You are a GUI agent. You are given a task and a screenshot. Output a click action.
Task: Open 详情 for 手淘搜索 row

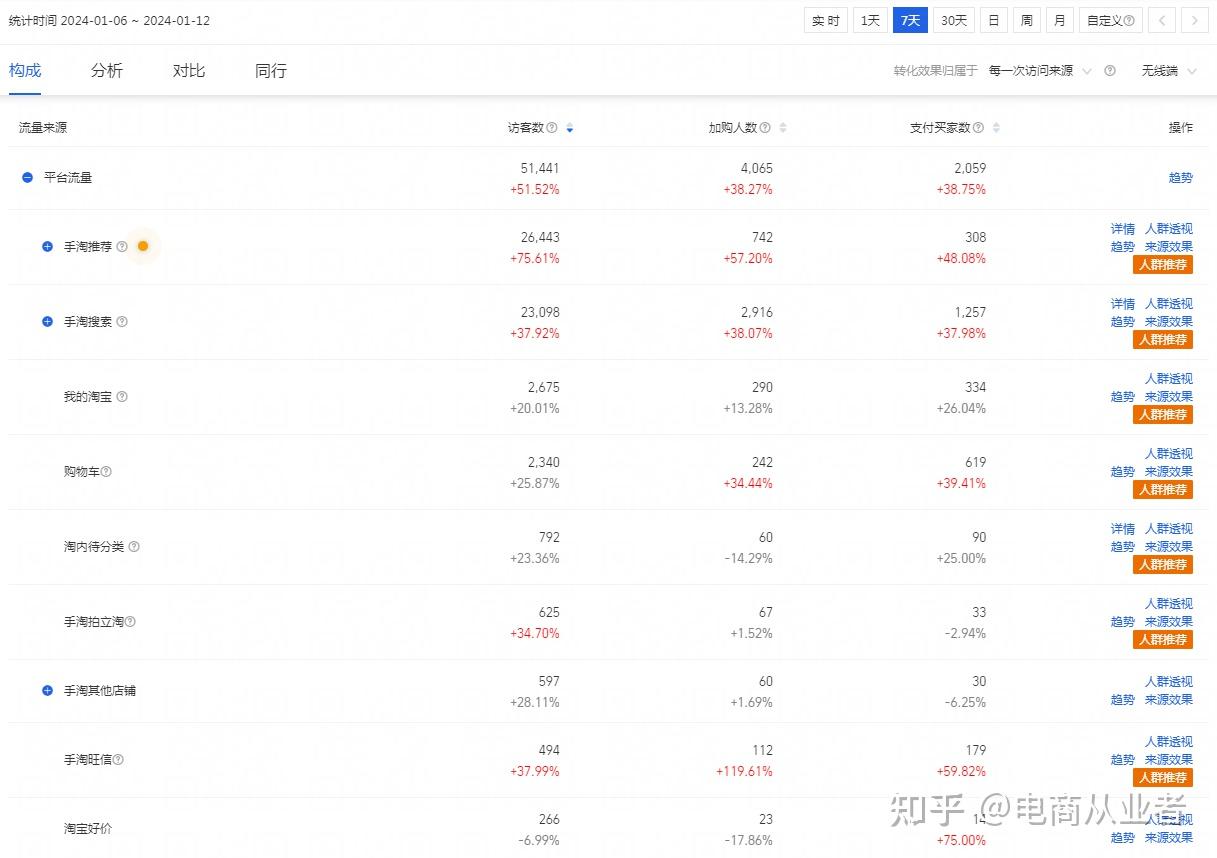(1123, 304)
